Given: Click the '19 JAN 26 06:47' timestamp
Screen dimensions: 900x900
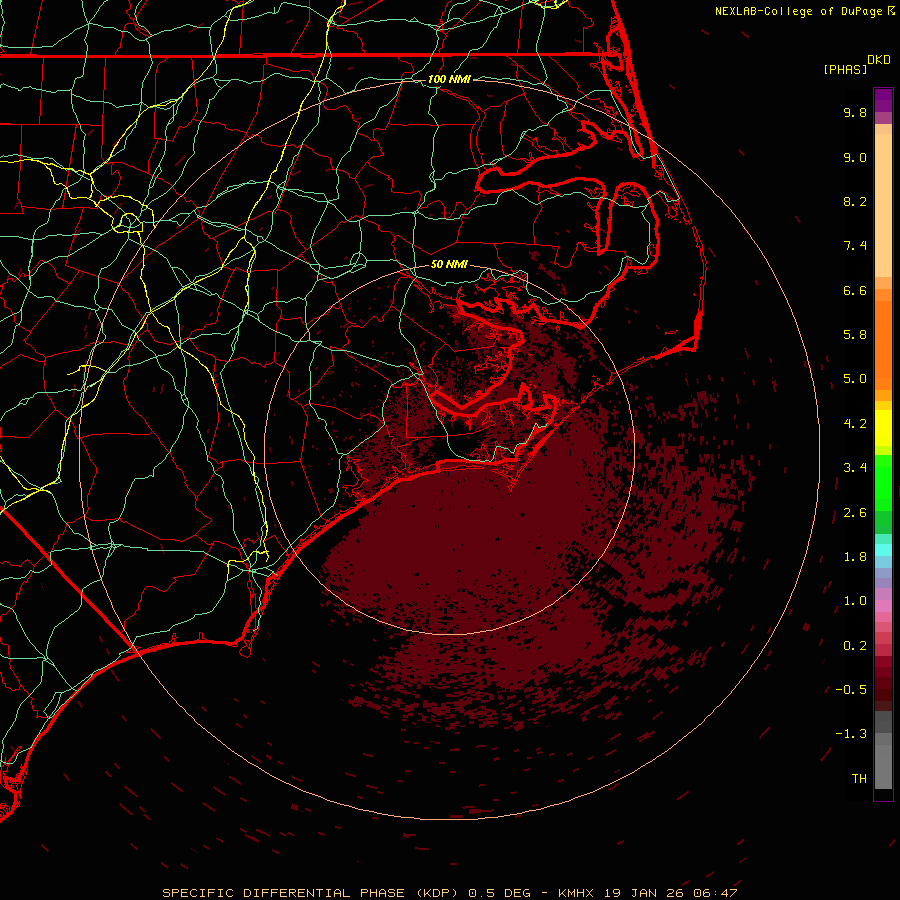Looking at the screenshot, I should [670, 893].
